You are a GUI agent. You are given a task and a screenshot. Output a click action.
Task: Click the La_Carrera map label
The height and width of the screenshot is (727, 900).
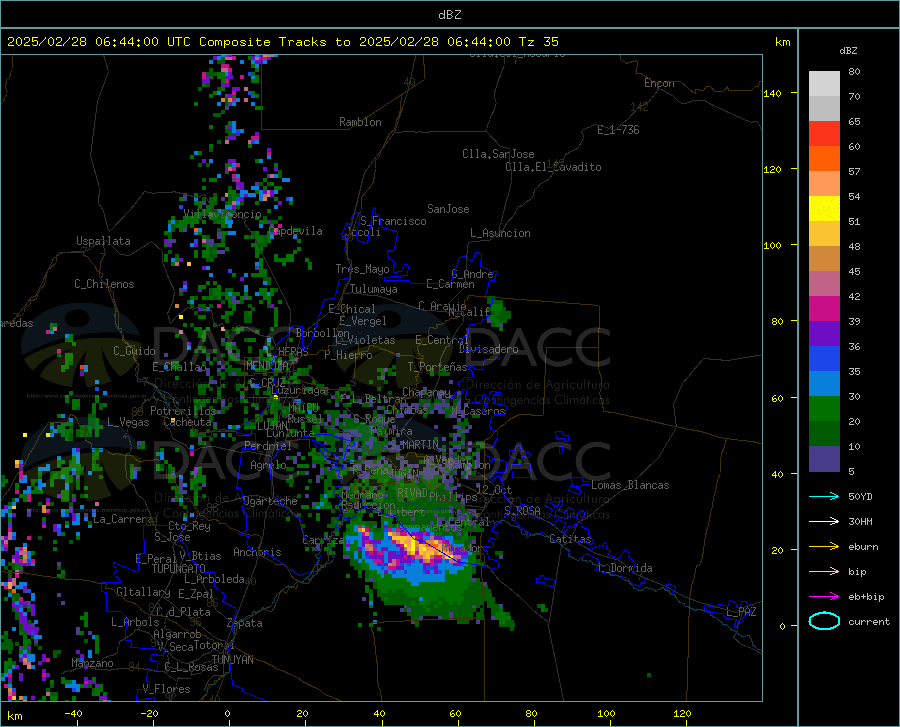pyautogui.click(x=123, y=519)
